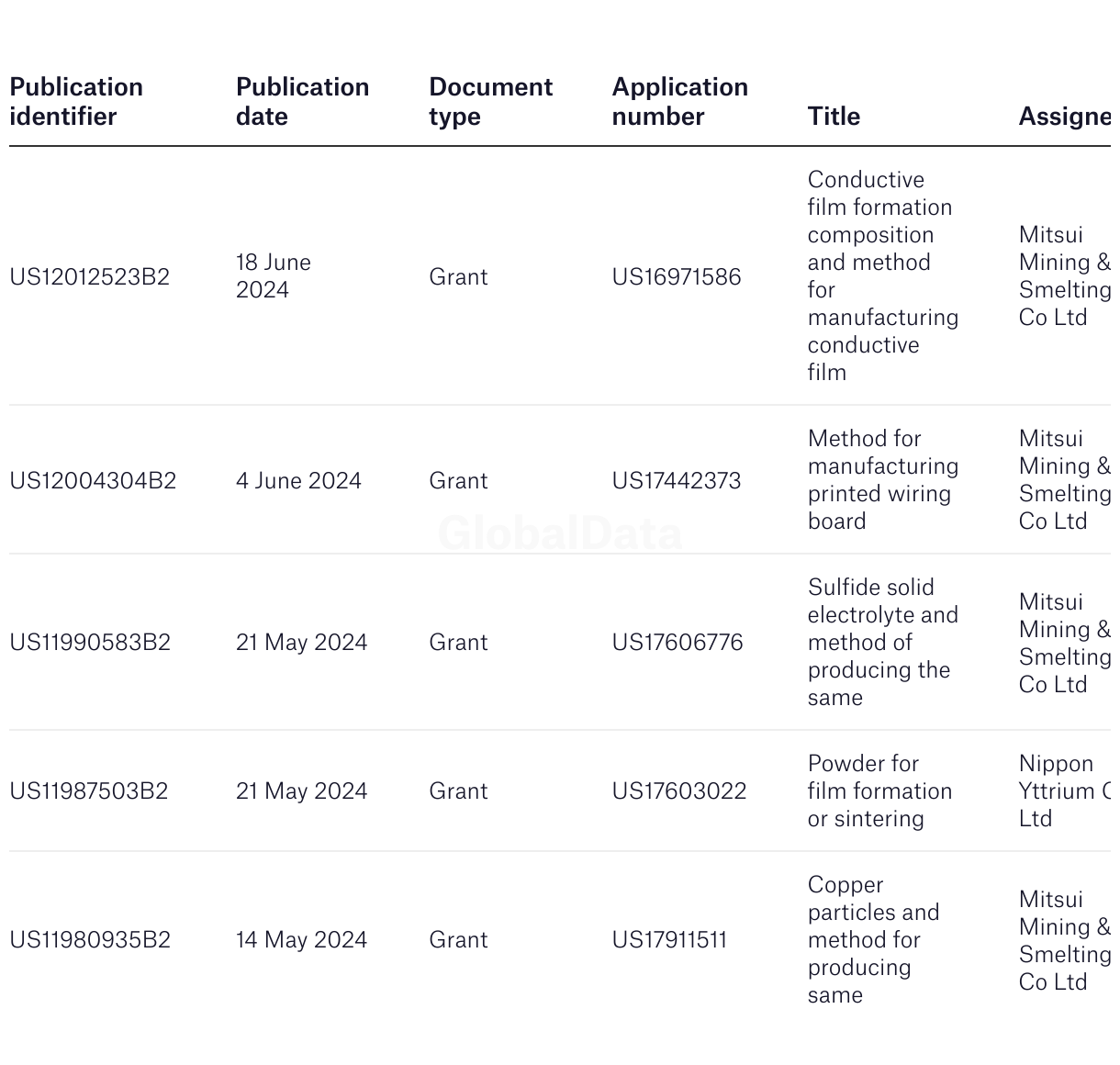Click application number US16971586
This screenshot has height=1065, width=1120.
click(x=677, y=277)
